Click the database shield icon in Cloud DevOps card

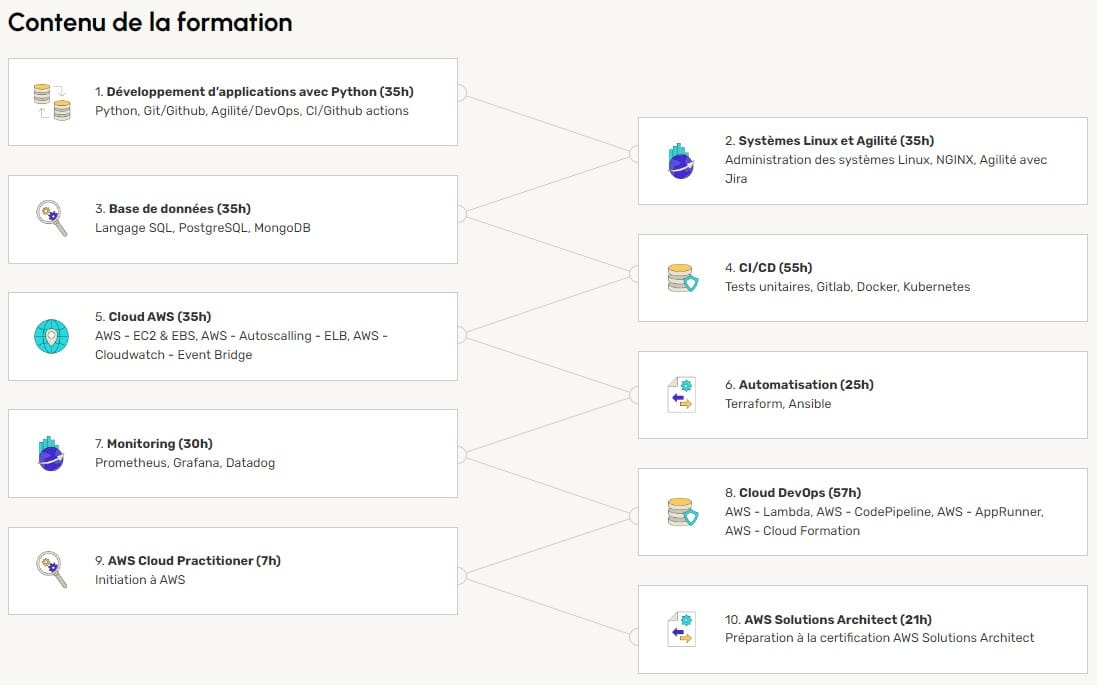tap(682, 512)
